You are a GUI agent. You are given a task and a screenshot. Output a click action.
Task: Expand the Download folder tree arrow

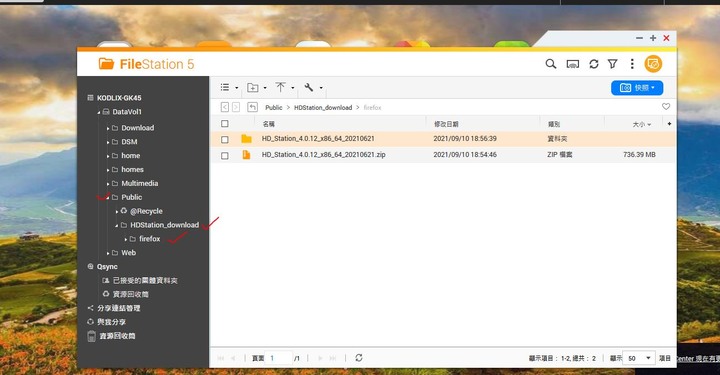(108, 129)
